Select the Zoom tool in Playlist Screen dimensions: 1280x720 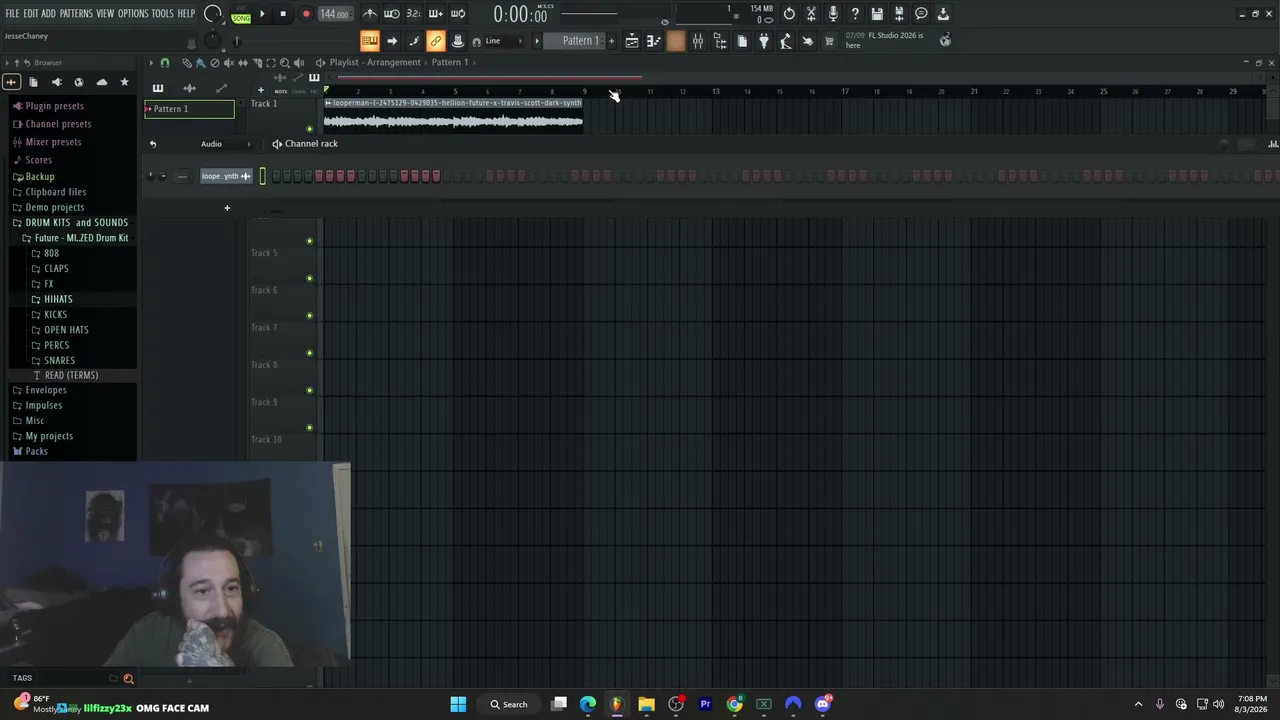click(x=285, y=62)
